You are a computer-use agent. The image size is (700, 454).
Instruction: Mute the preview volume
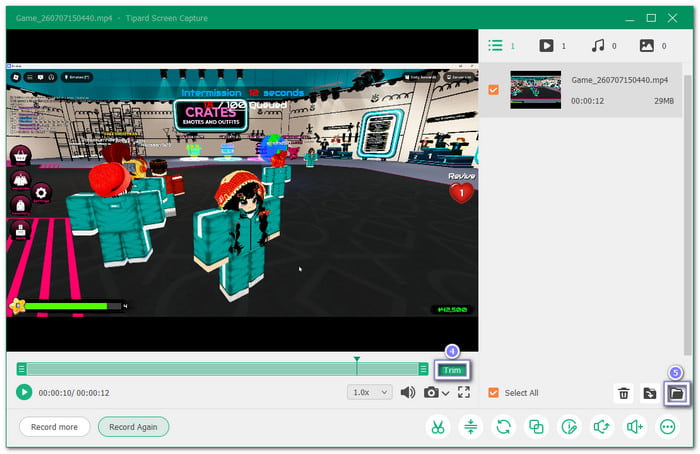[x=408, y=392]
